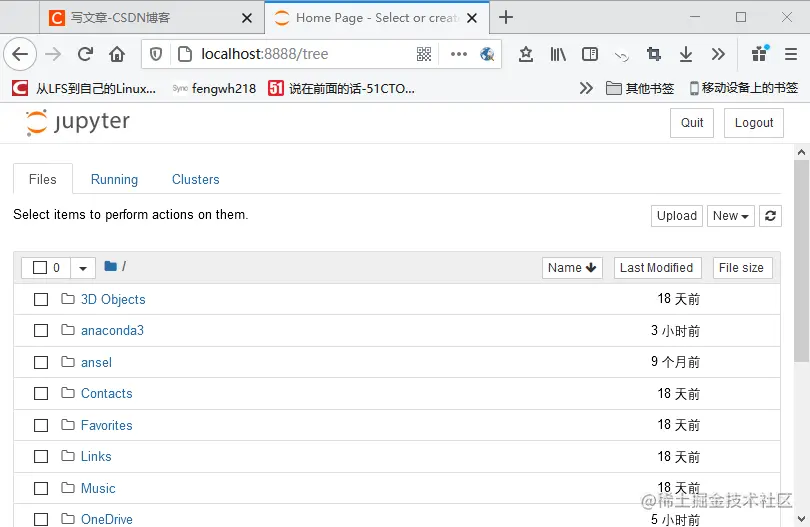Image resolution: width=810 pixels, height=527 pixels.
Task: Open the 其他书签 bookmarks folder
Action: [640, 88]
